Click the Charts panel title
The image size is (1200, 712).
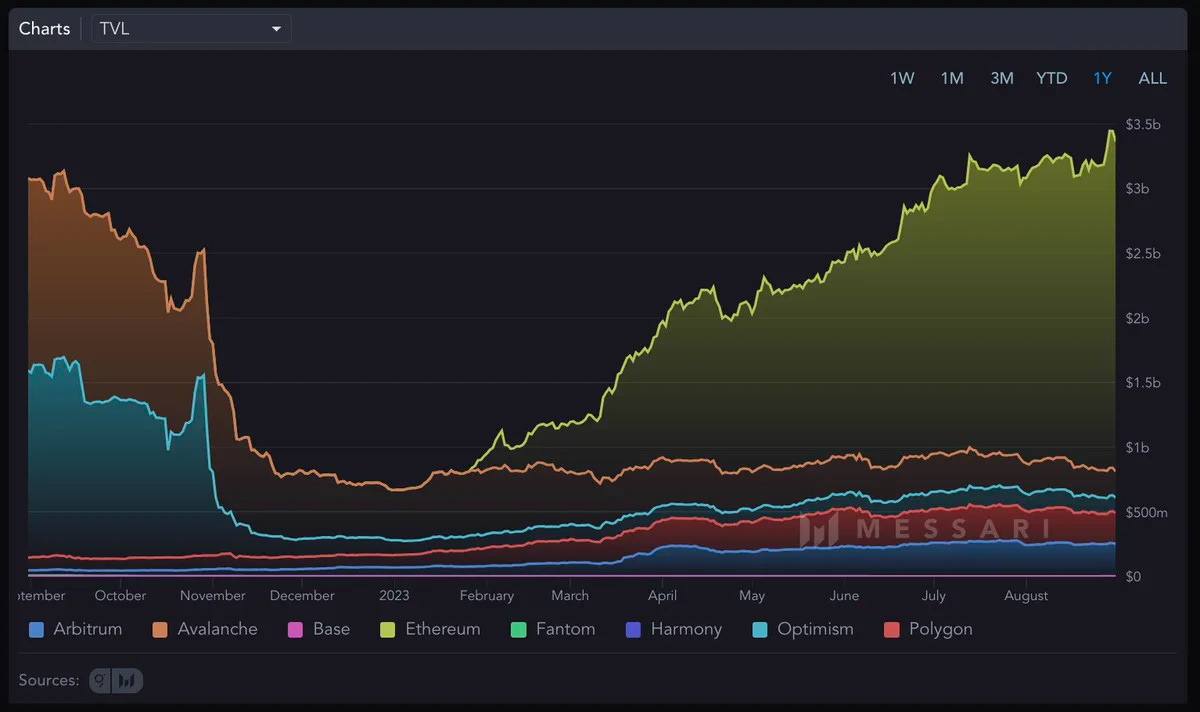pyautogui.click(x=45, y=29)
